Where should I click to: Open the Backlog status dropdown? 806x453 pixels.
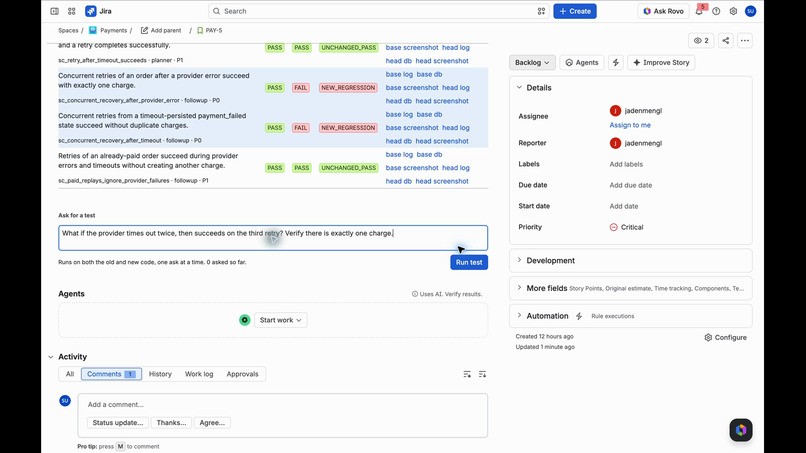[532, 62]
